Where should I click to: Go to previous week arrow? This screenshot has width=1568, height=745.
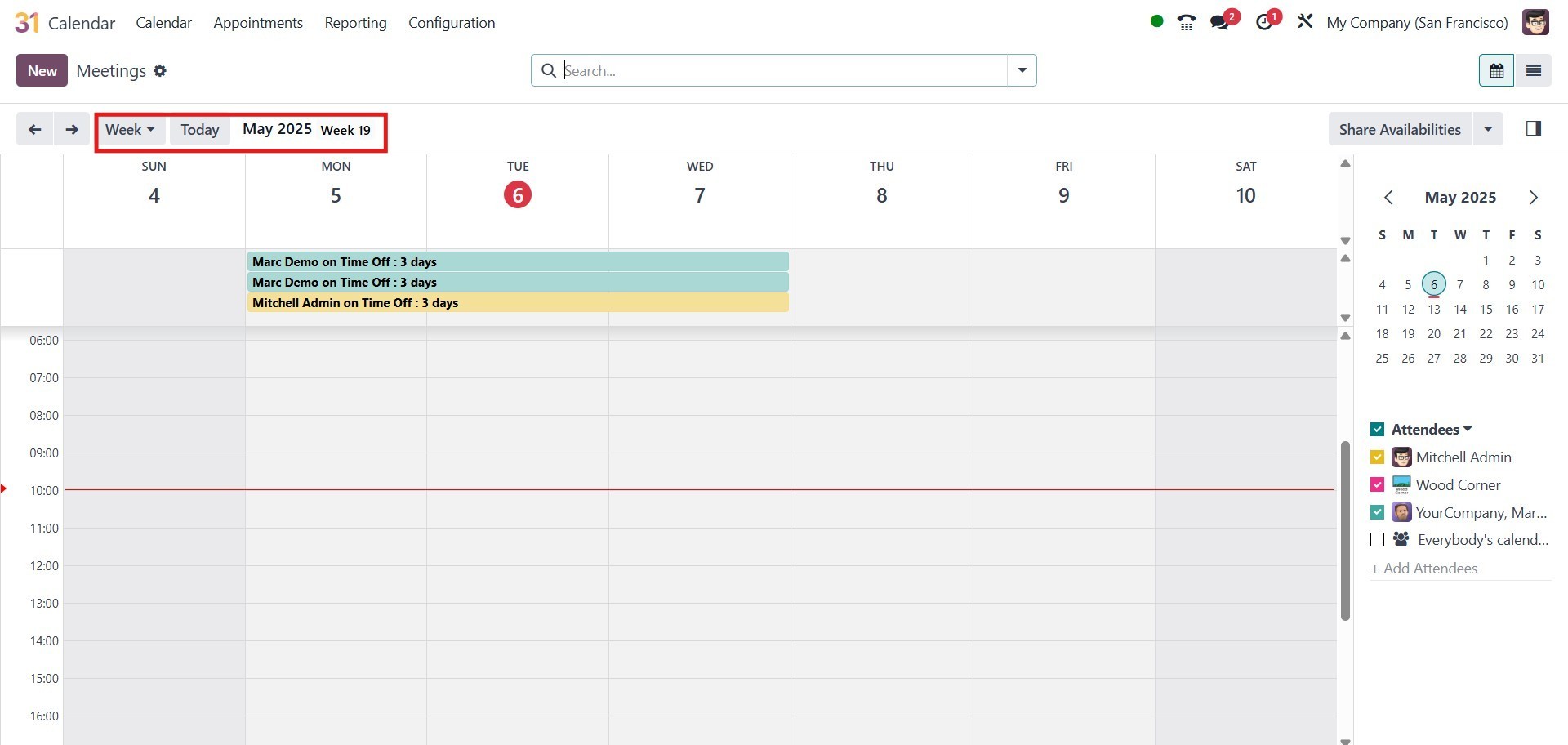(x=34, y=129)
